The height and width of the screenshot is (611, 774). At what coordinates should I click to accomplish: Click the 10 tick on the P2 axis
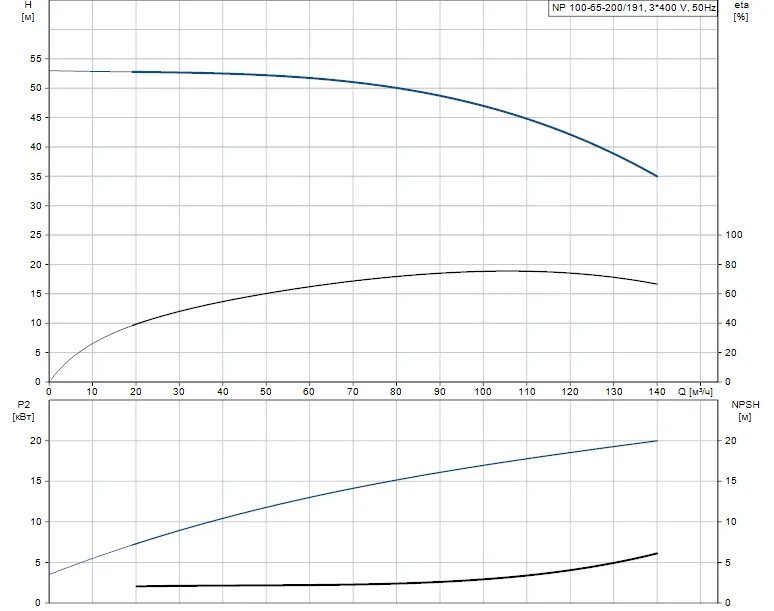[x=36, y=522]
